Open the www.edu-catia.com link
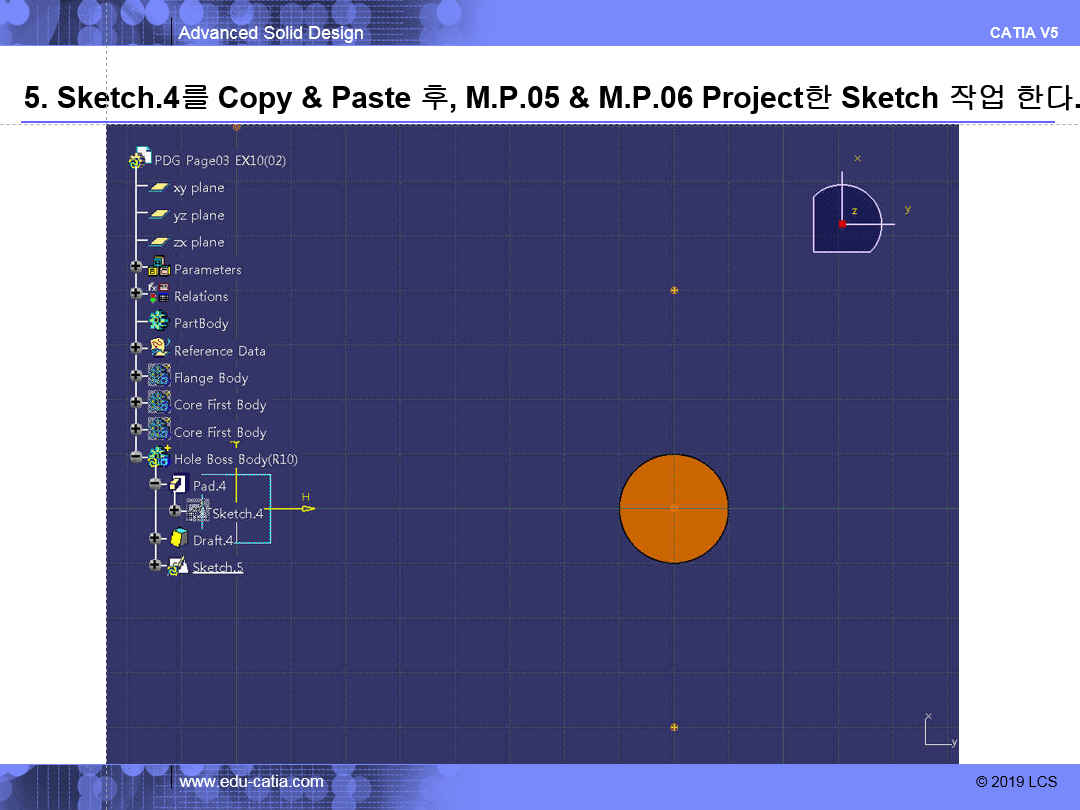 (251, 782)
